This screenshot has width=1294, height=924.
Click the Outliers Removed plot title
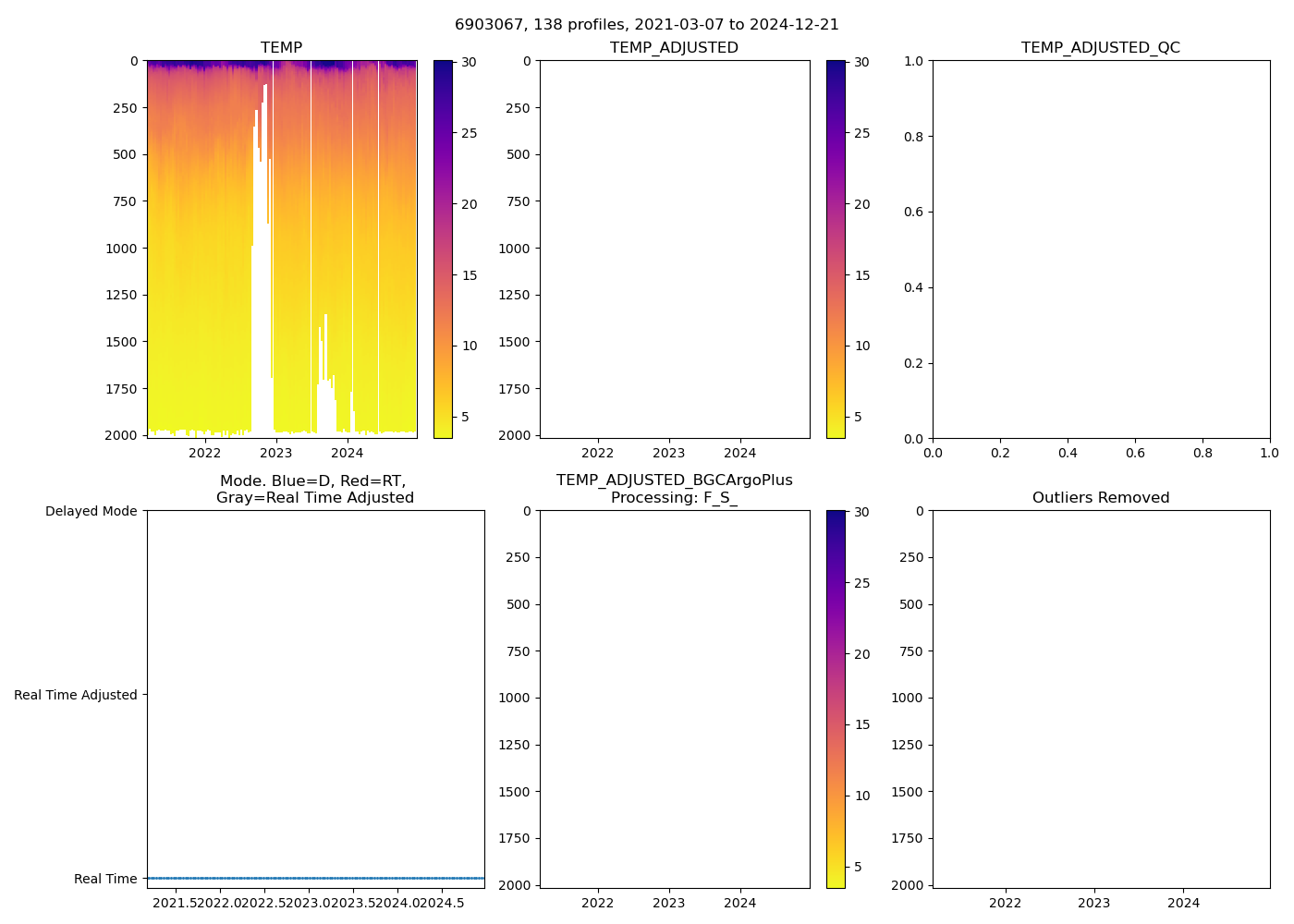pos(1100,498)
